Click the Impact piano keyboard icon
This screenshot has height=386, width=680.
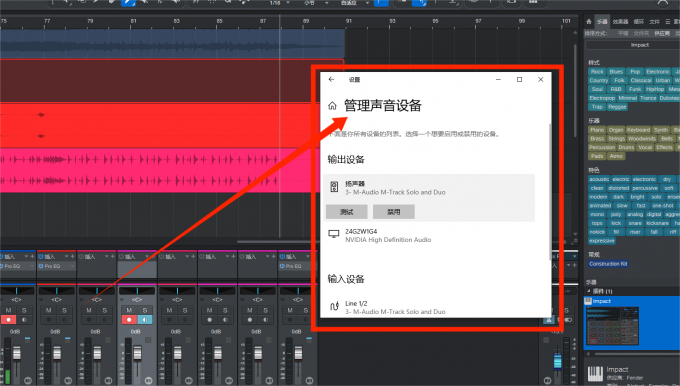[x=595, y=374]
